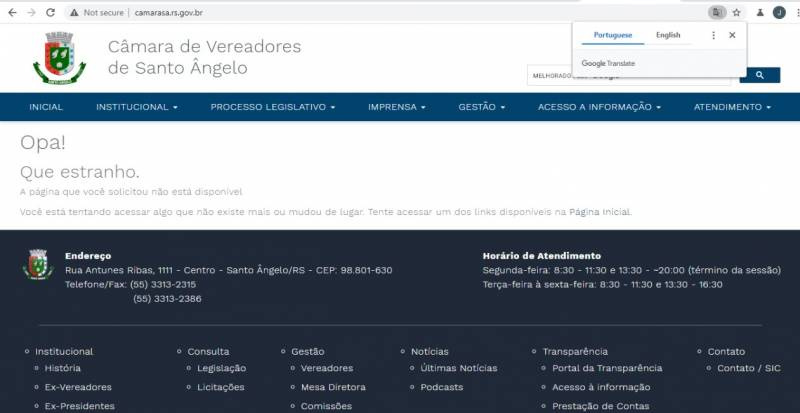Expand the ATENDIMENTO dropdown menu
The height and width of the screenshot is (413, 800).
tap(732, 107)
